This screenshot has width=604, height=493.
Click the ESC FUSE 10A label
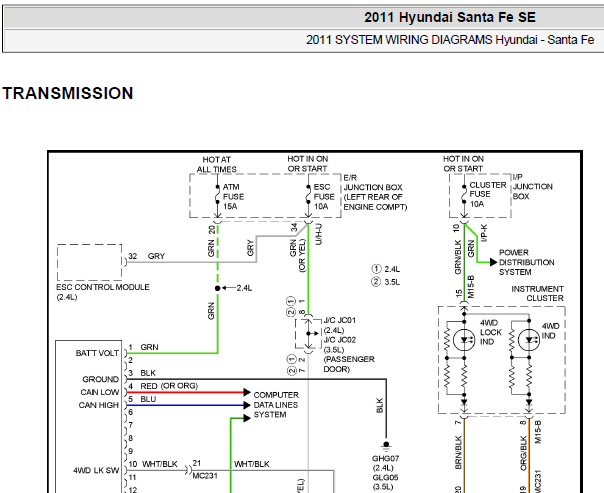(324, 196)
